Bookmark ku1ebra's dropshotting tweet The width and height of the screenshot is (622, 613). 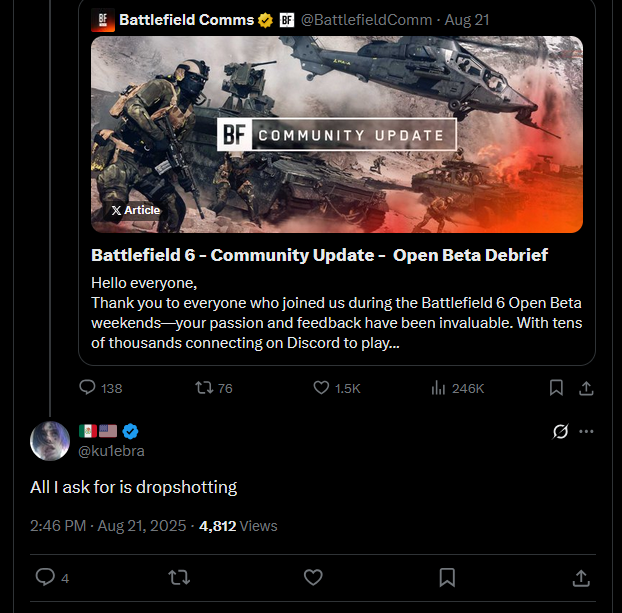tap(447, 577)
